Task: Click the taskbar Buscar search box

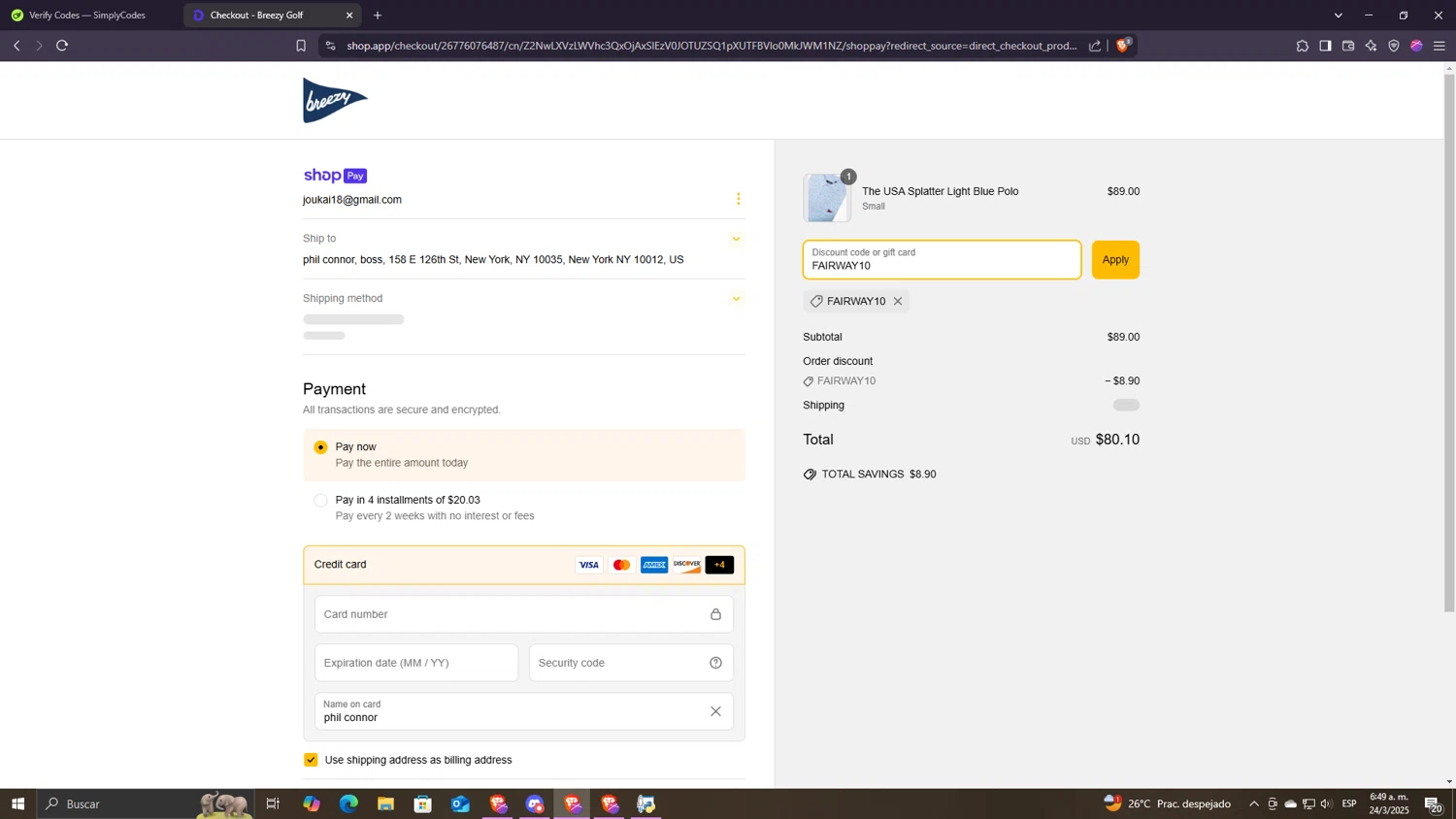Action: pyautogui.click(x=146, y=803)
